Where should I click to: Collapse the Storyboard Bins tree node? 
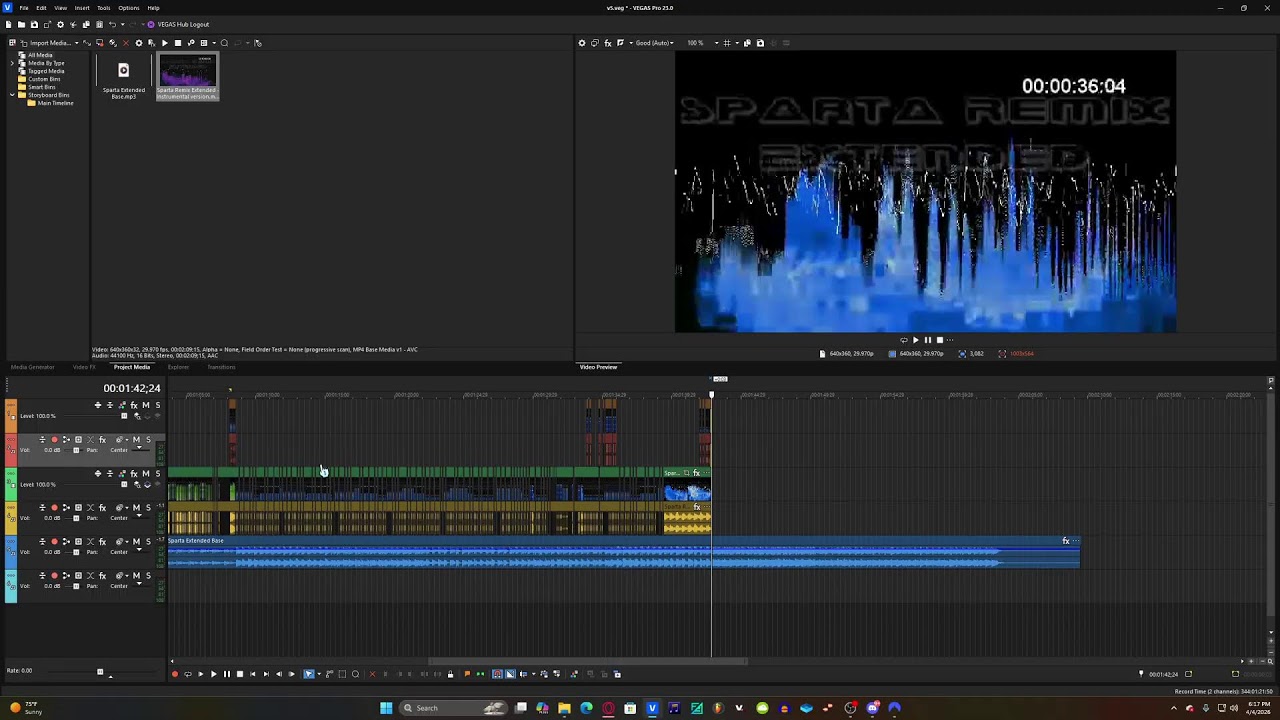pyautogui.click(x=12, y=95)
